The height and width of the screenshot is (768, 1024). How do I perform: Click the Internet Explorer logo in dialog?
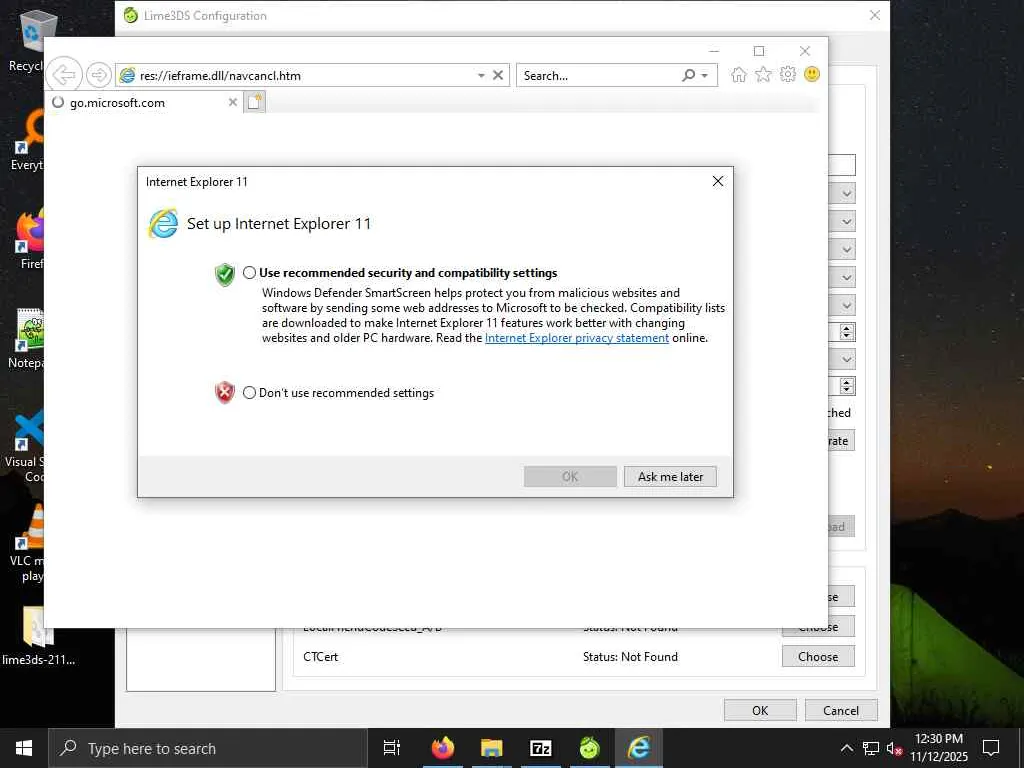[163, 224]
